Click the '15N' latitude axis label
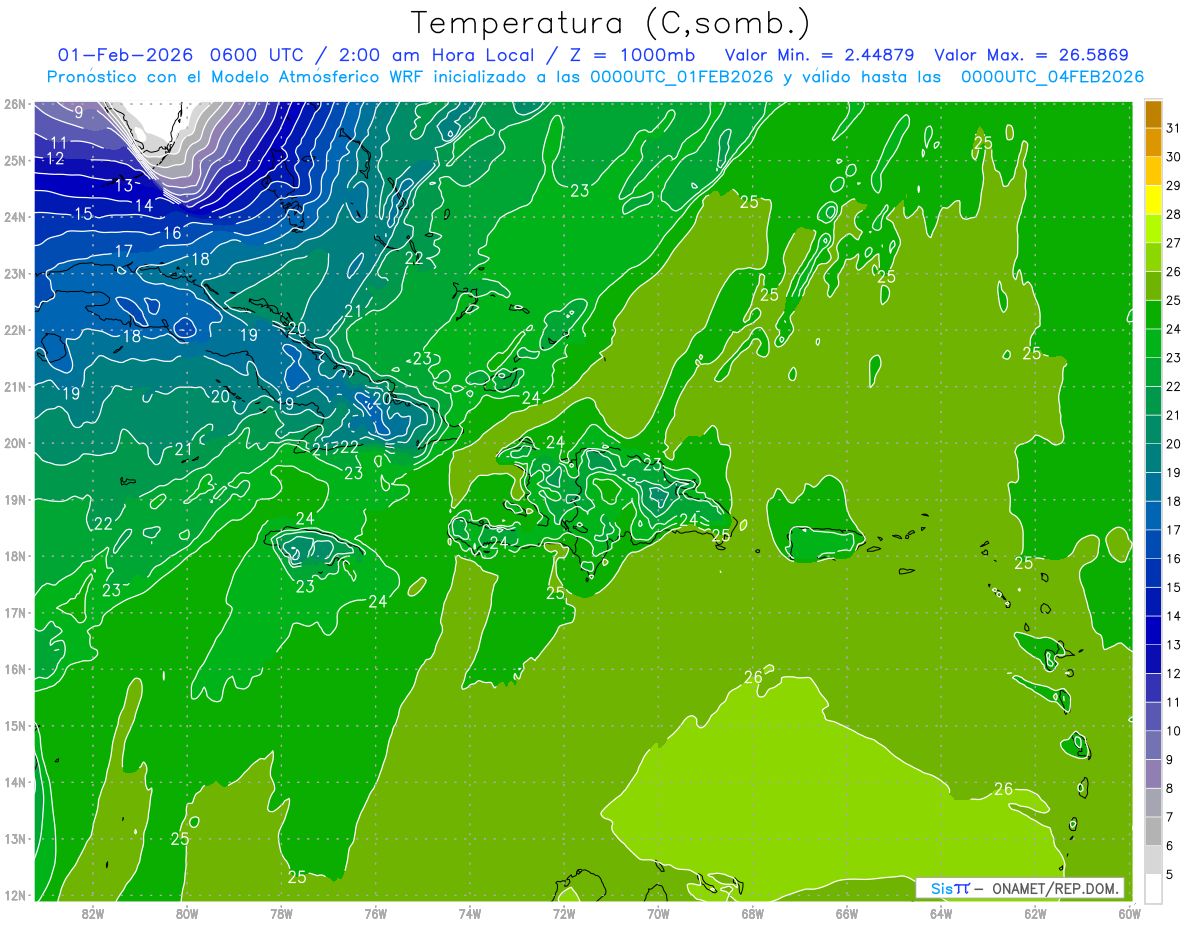Viewport: 1200px width, 927px height. pyautogui.click(x=14, y=725)
